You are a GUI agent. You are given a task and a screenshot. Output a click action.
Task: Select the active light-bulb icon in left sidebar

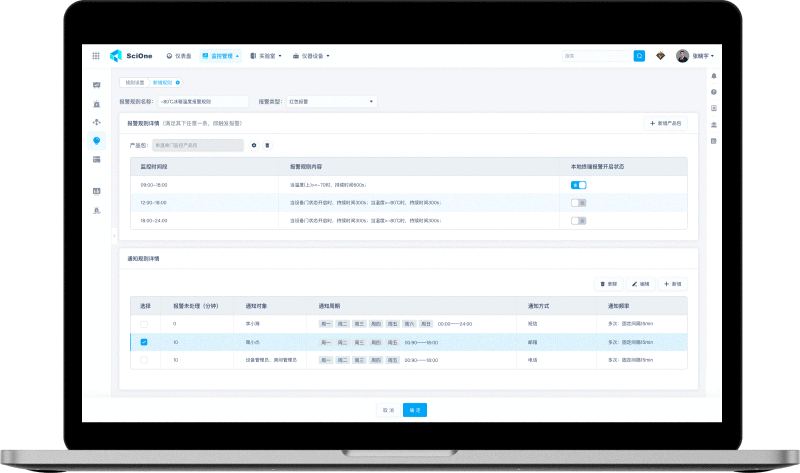click(96, 140)
